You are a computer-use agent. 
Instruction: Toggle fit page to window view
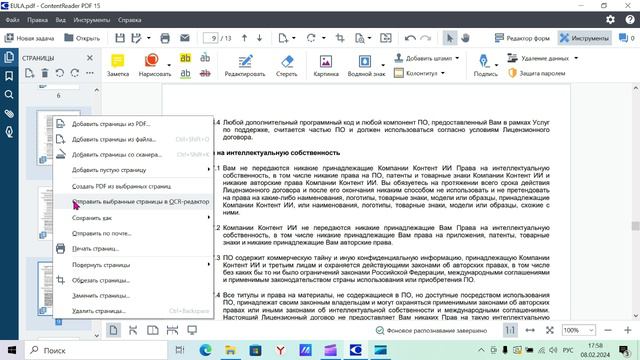click(x=549, y=330)
